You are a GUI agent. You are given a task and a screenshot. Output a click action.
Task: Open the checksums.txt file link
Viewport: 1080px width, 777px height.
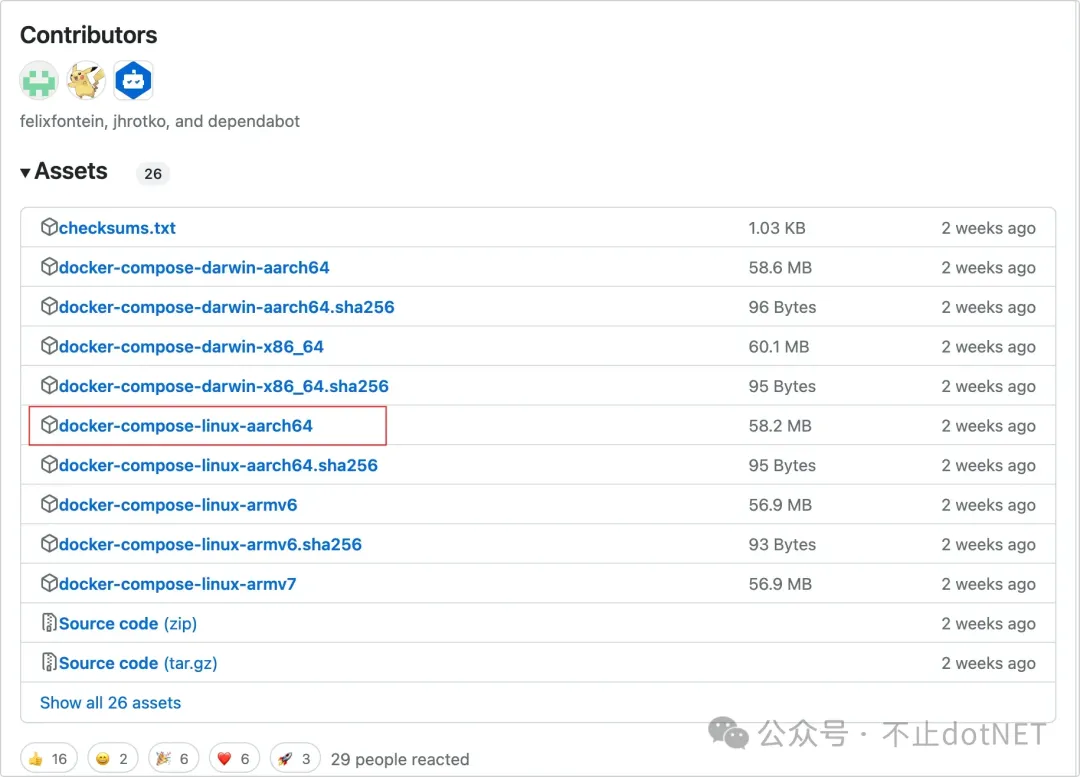click(117, 228)
